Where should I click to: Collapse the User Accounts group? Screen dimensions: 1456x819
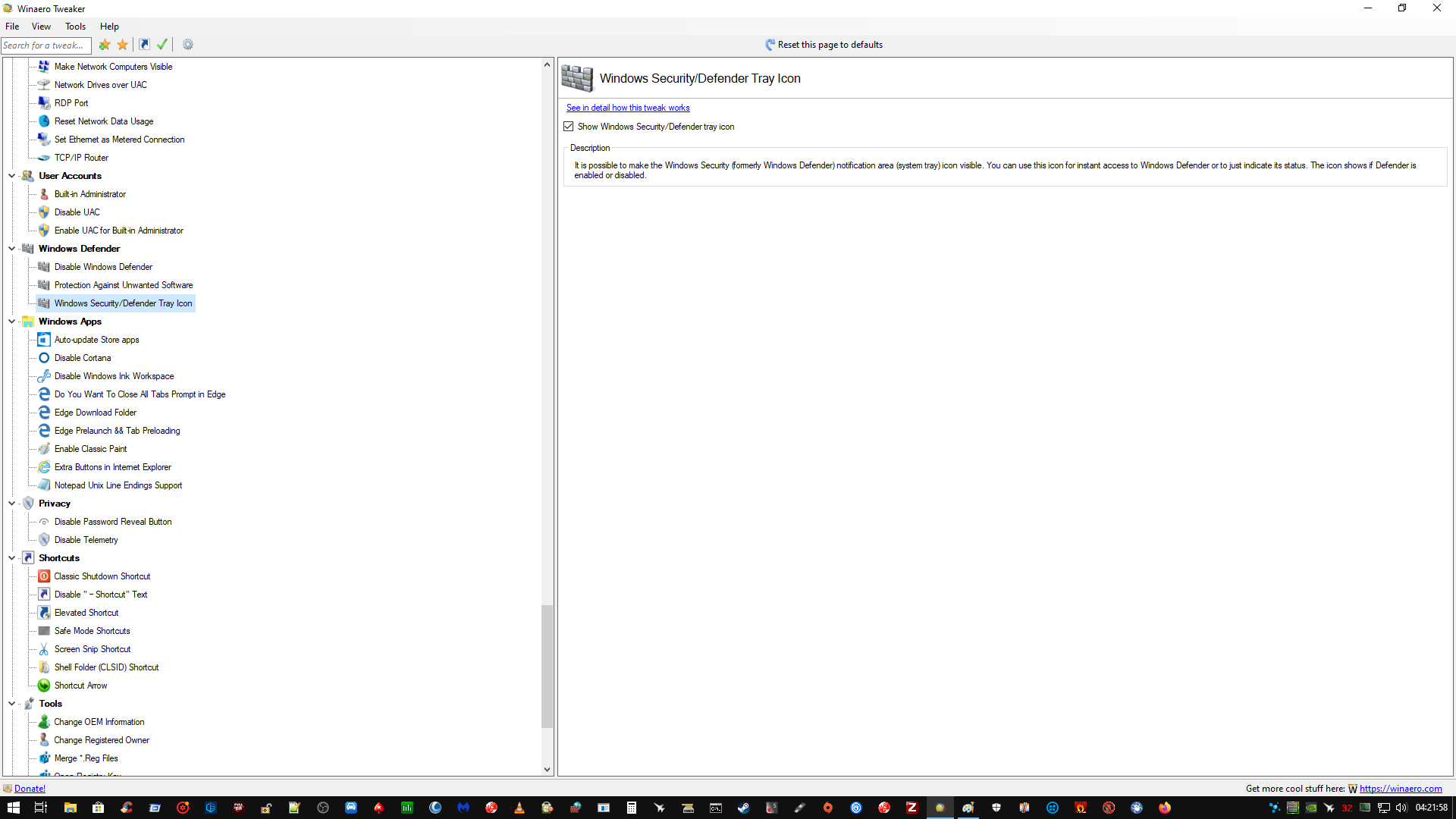[11, 176]
